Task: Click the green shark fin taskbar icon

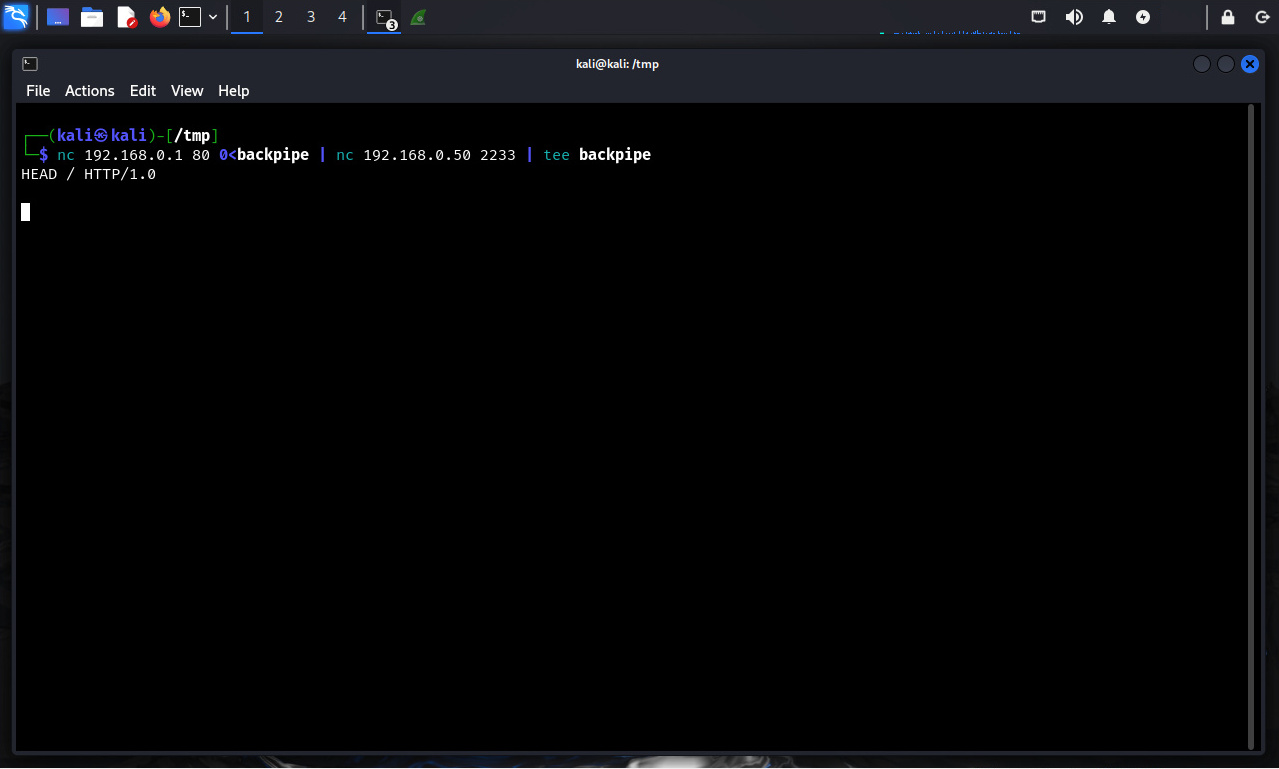Action: [418, 17]
